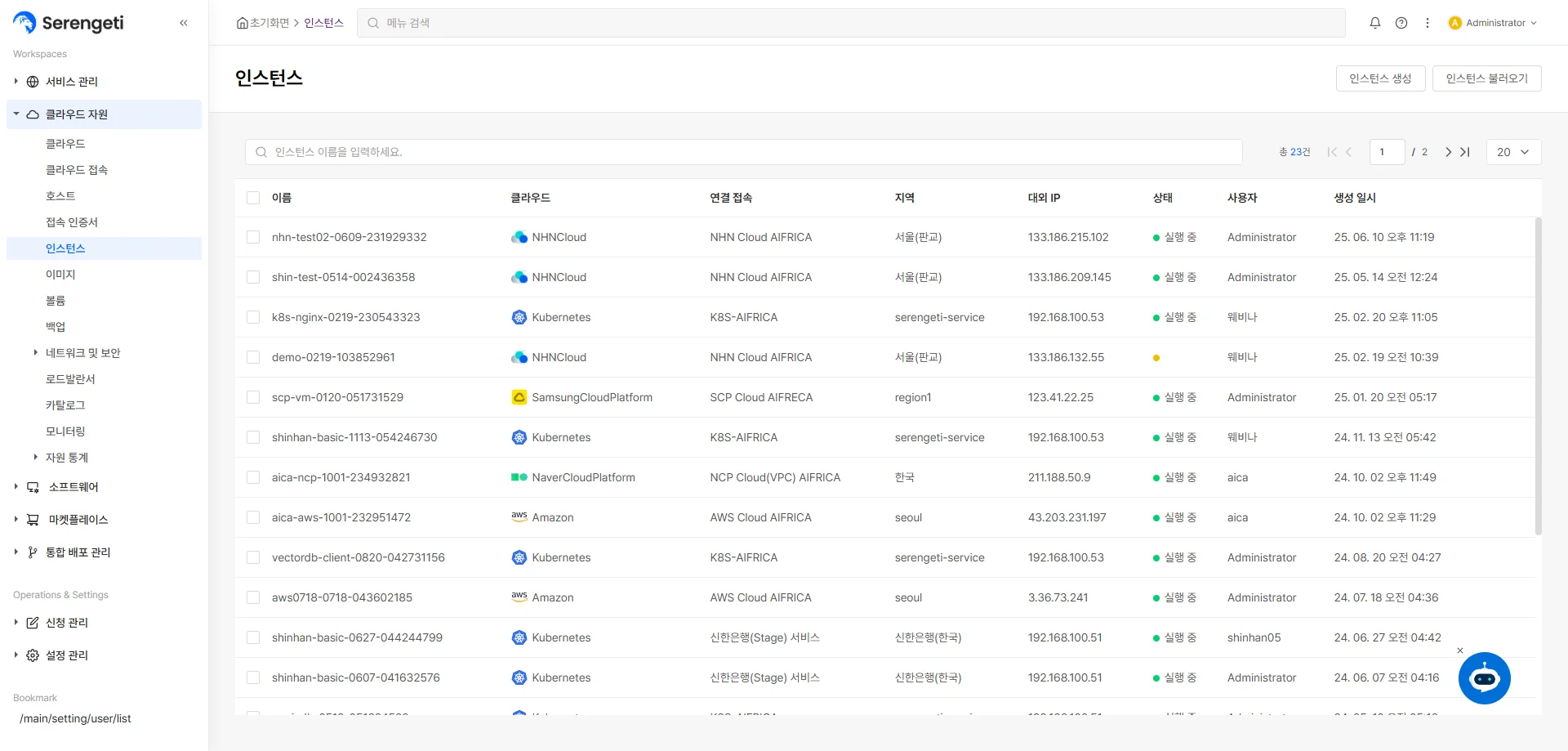Click the notification bell icon
Viewport: 1568px width, 751px height.
click(1375, 23)
